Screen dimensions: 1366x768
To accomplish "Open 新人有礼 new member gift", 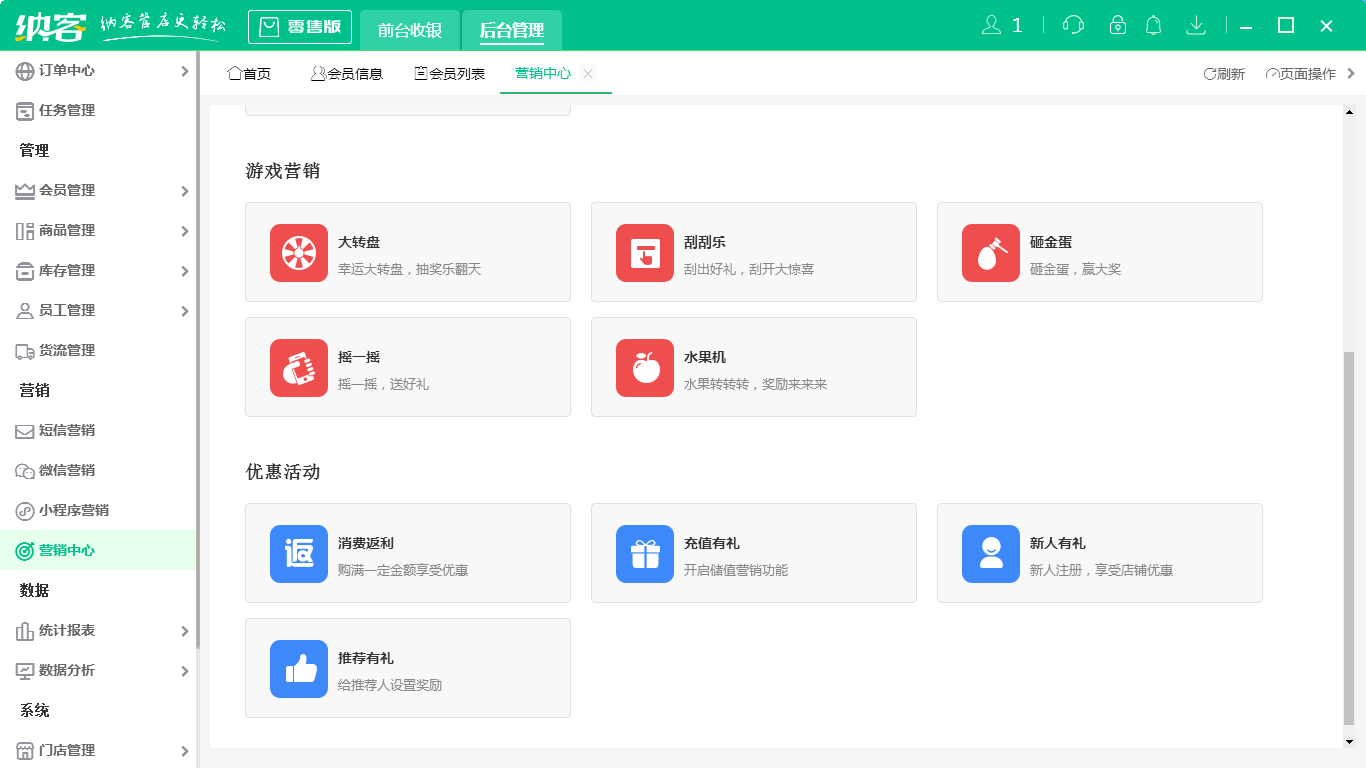I will [x=1099, y=552].
